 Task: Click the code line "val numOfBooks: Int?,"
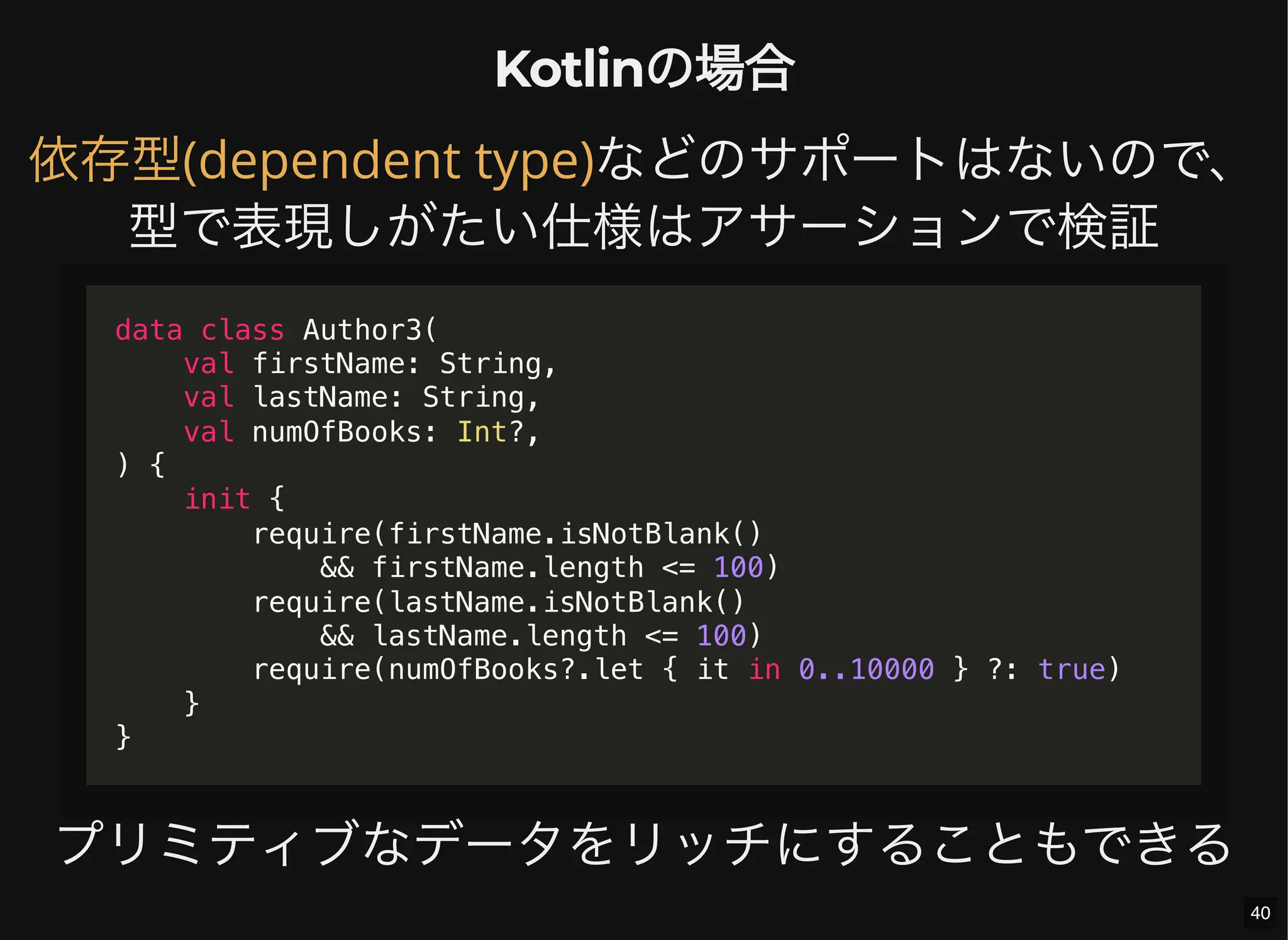[x=362, y=432]
